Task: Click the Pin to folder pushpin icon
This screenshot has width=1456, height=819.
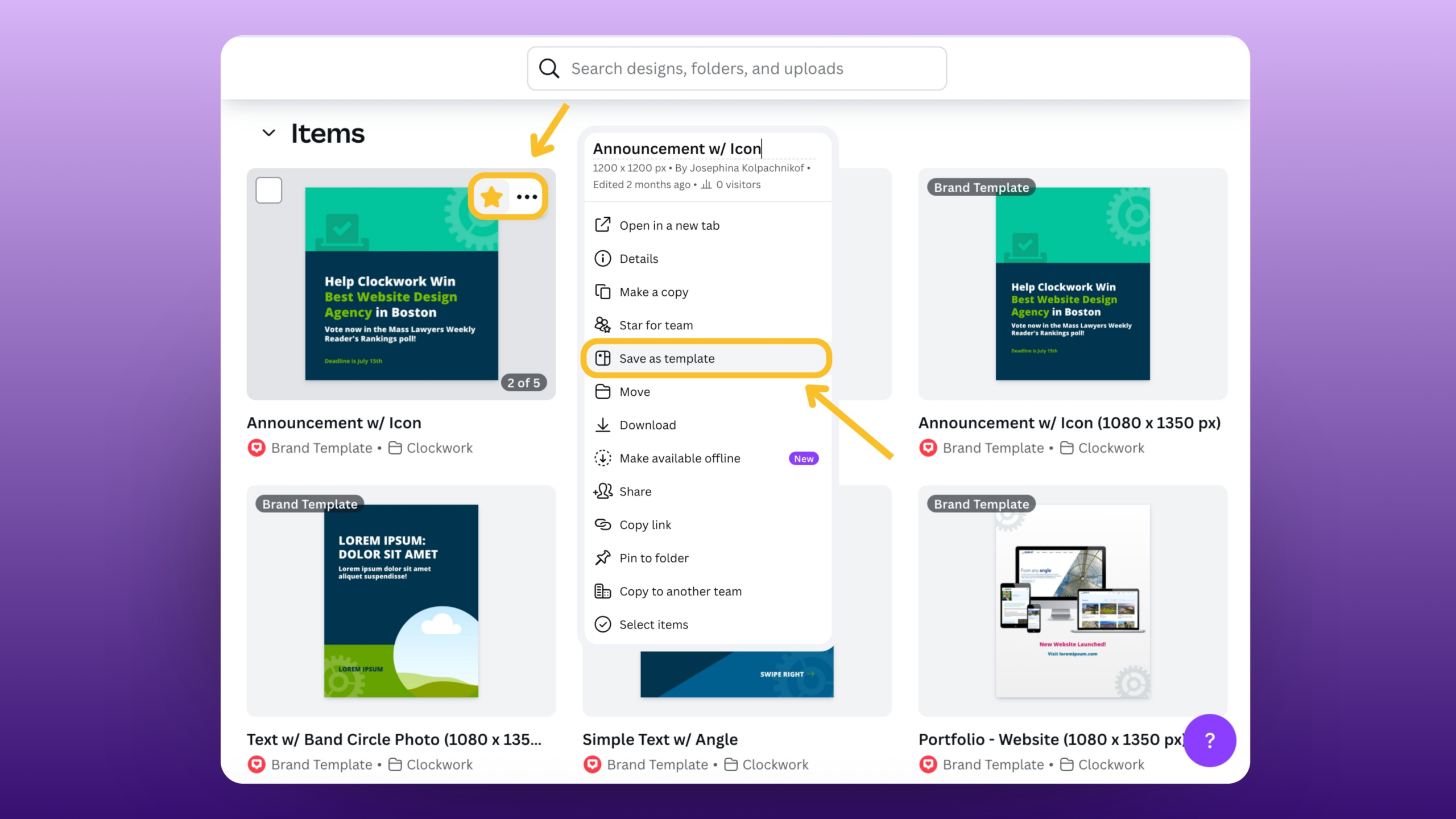Action: (602, 557)
